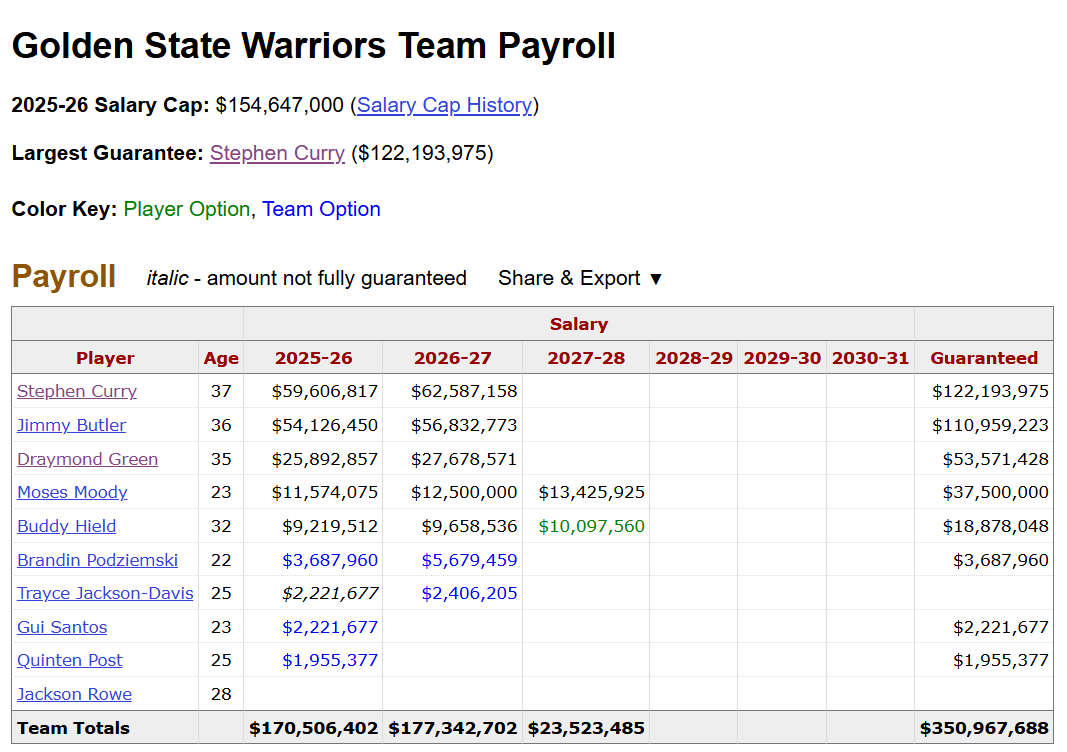Expand the Share & Export dropdown
This screenshot has width=1067, height=752.
pyautogui.click(x=580, y=278)
